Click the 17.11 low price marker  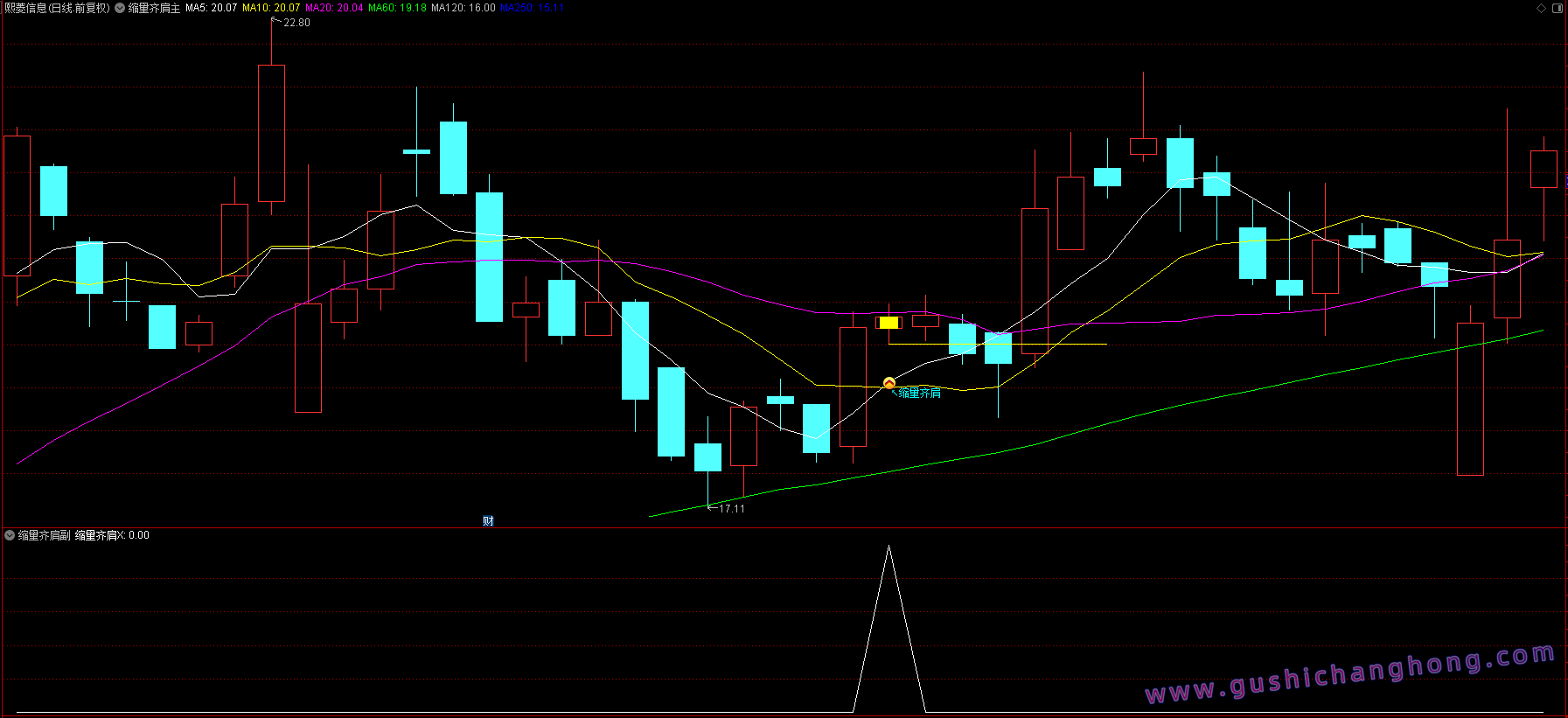click(731, 508)
